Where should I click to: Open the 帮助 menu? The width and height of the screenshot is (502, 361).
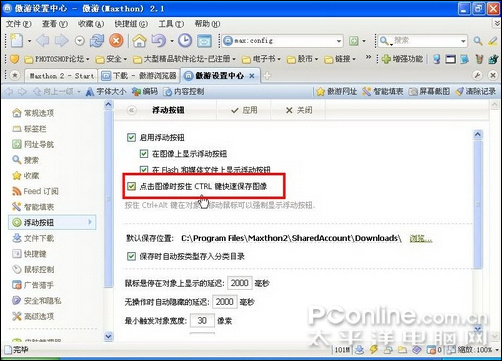pos(207,24)
